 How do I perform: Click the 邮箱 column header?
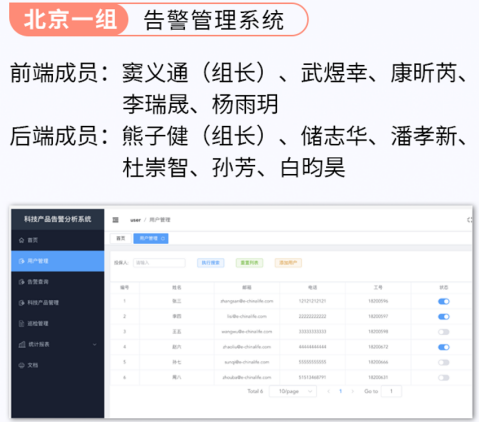click(x=247, y=287)
